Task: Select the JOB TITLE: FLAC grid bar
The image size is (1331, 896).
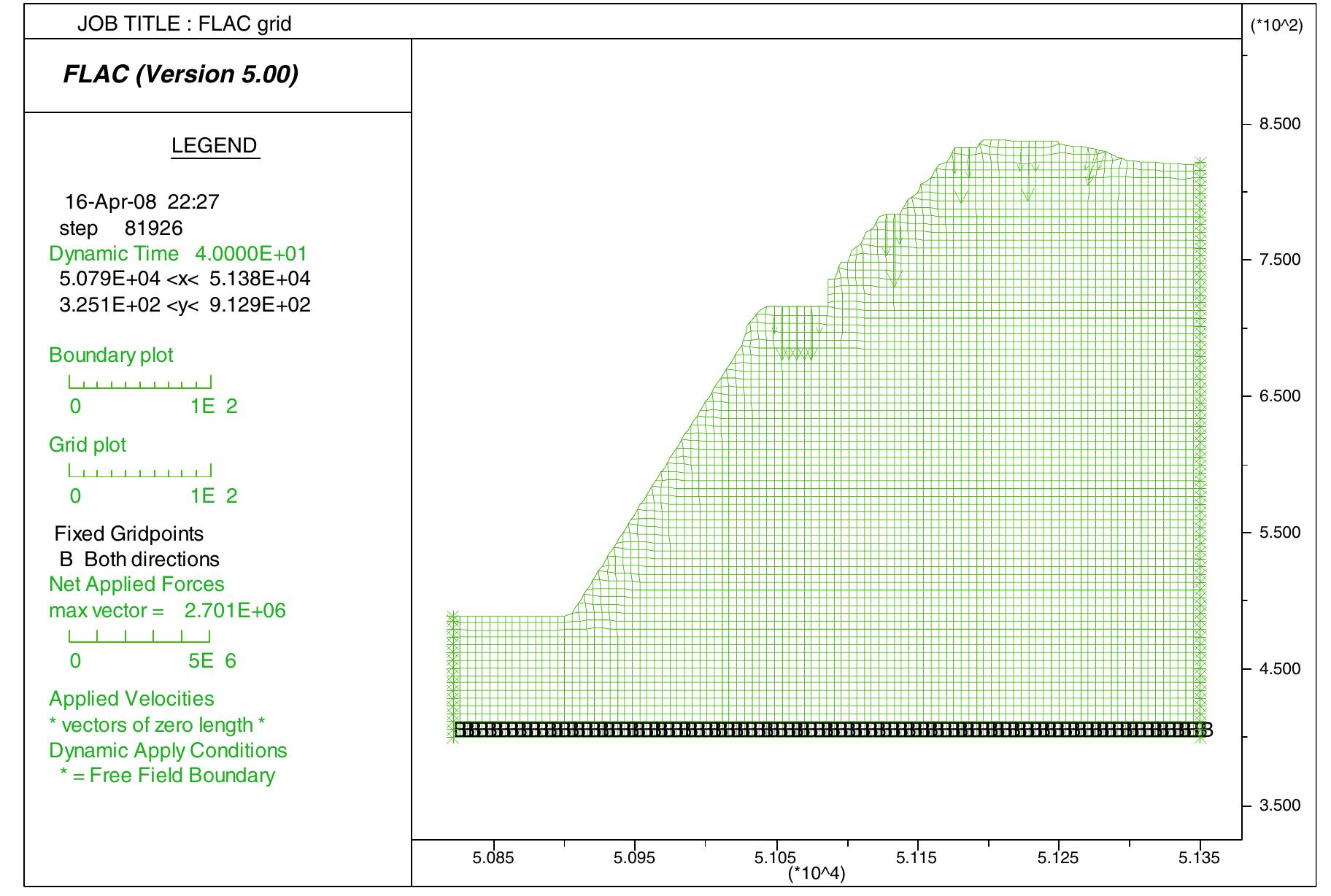Action: pos(186,22)
